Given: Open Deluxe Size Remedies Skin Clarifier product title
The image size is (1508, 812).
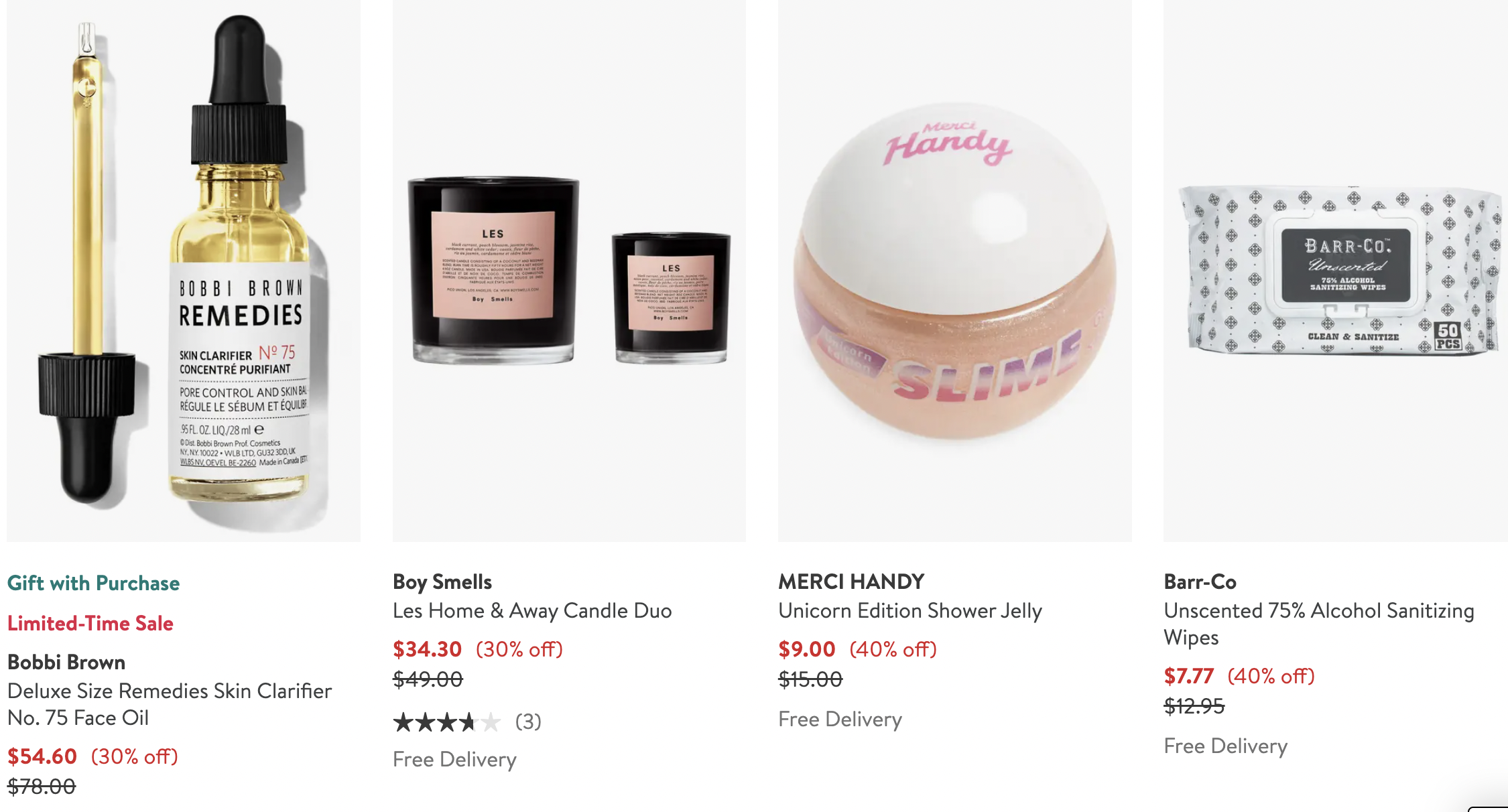Looking at the screenshot, I should coord(170,704).
